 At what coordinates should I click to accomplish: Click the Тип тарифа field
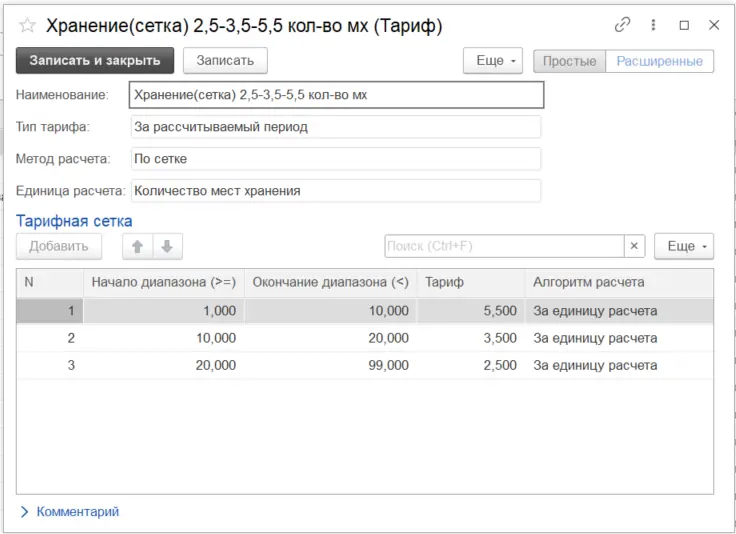(336, 127)
